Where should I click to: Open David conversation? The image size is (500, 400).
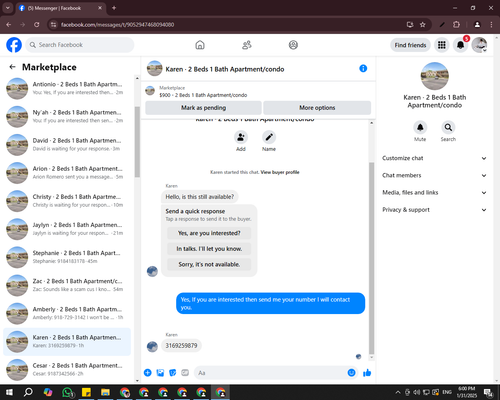pos(67,145)
